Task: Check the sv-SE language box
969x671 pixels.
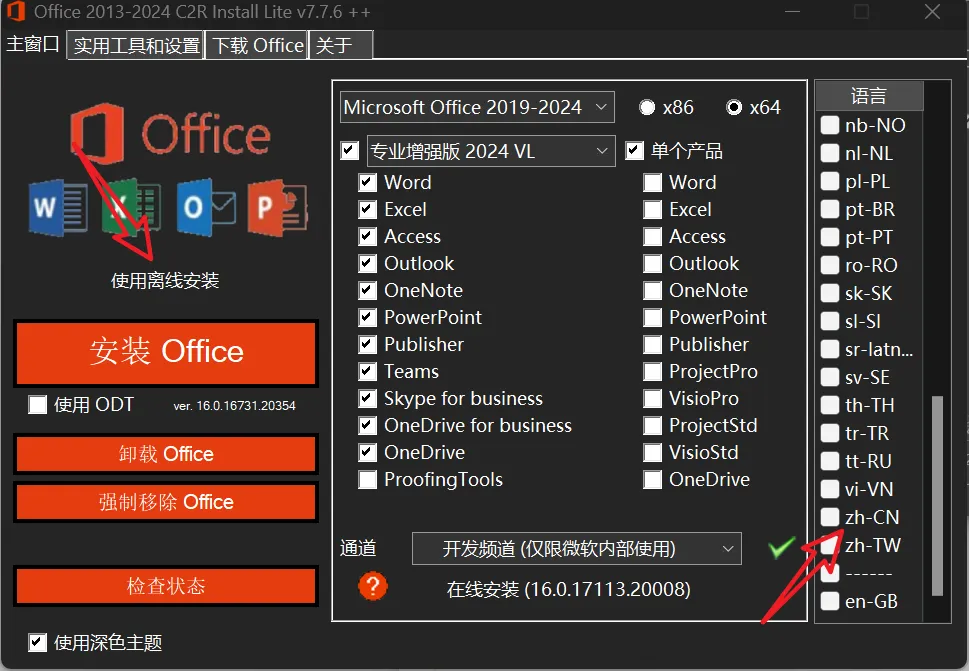Action: coord(830,377)
